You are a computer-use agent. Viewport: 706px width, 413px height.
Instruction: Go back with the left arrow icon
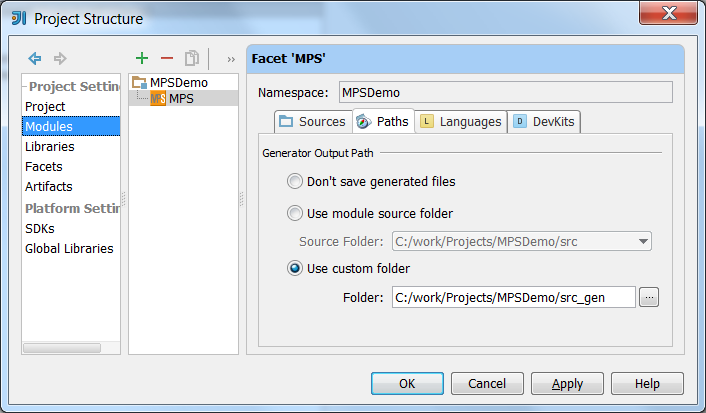coord(35,58)
